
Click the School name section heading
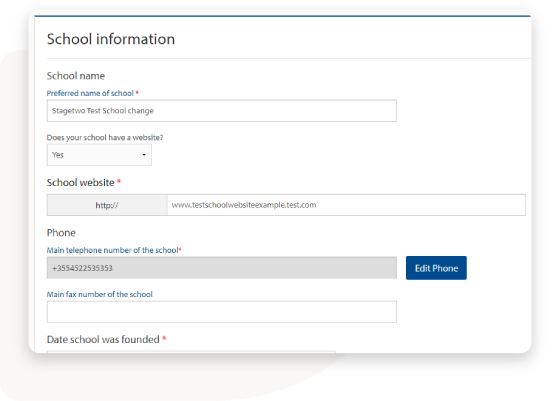76,76
